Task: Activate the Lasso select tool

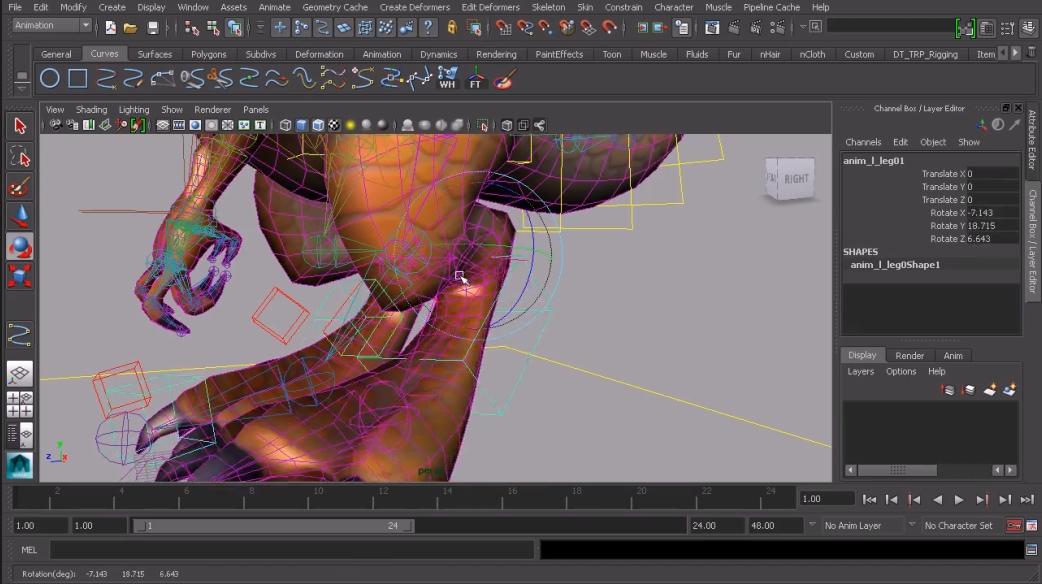Action: pos(19,157)
